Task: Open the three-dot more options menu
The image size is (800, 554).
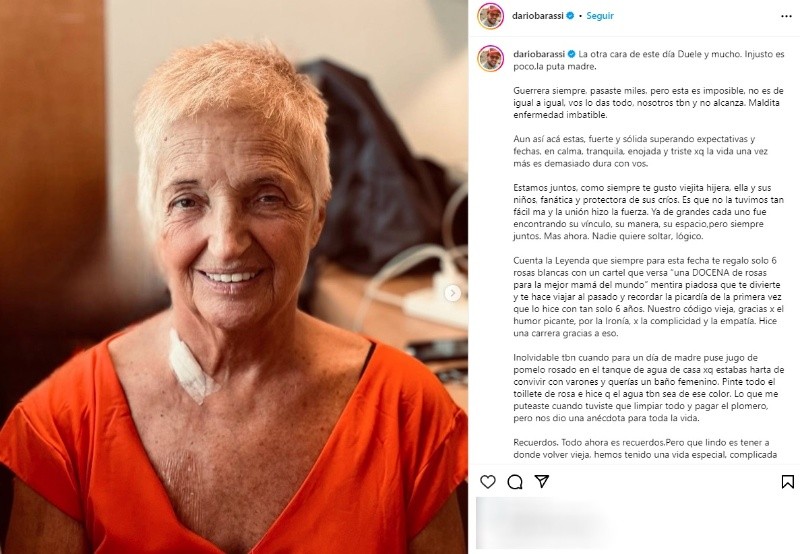Action: [x=786, y=16]
